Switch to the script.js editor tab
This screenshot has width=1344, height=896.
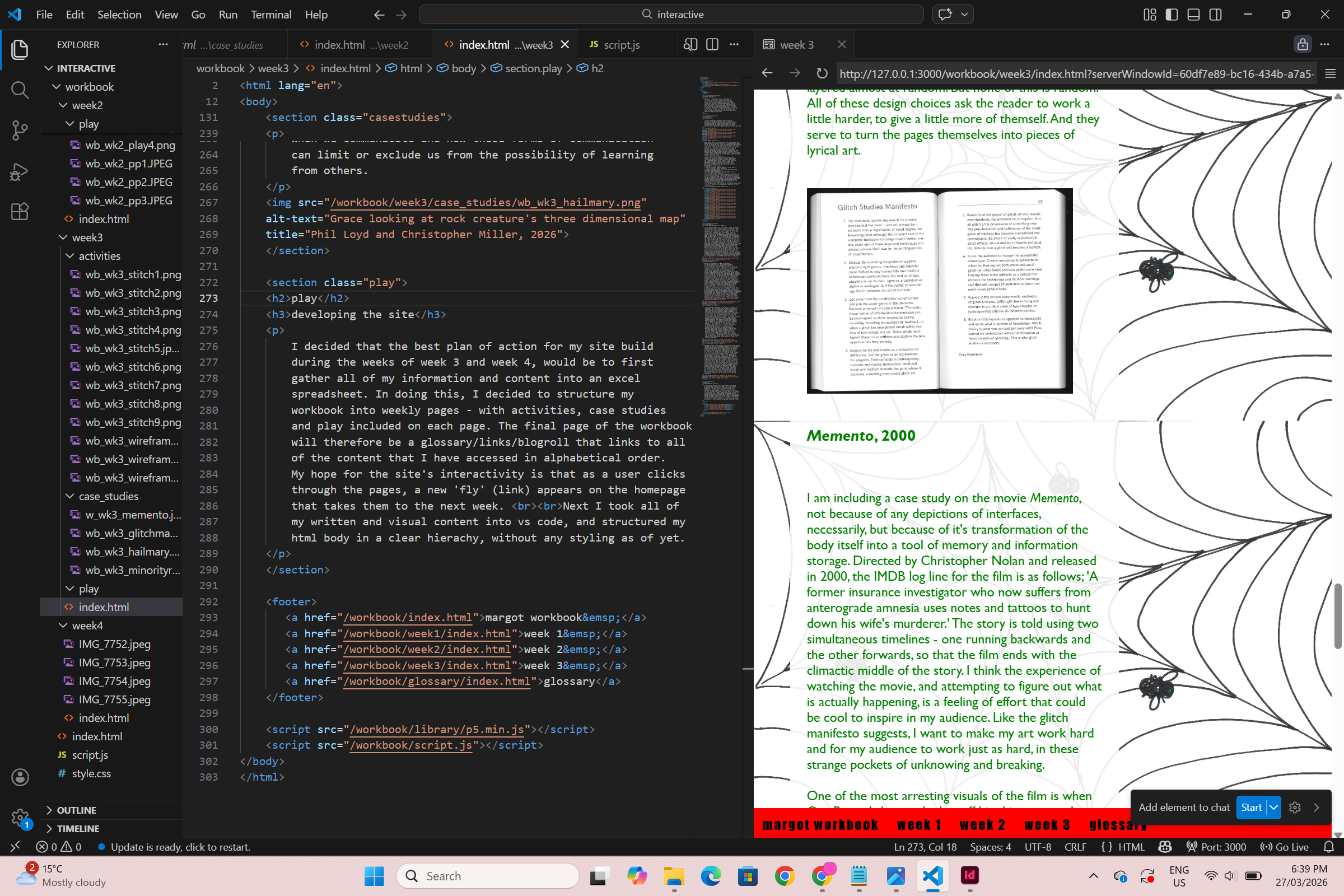pos(621,45)
